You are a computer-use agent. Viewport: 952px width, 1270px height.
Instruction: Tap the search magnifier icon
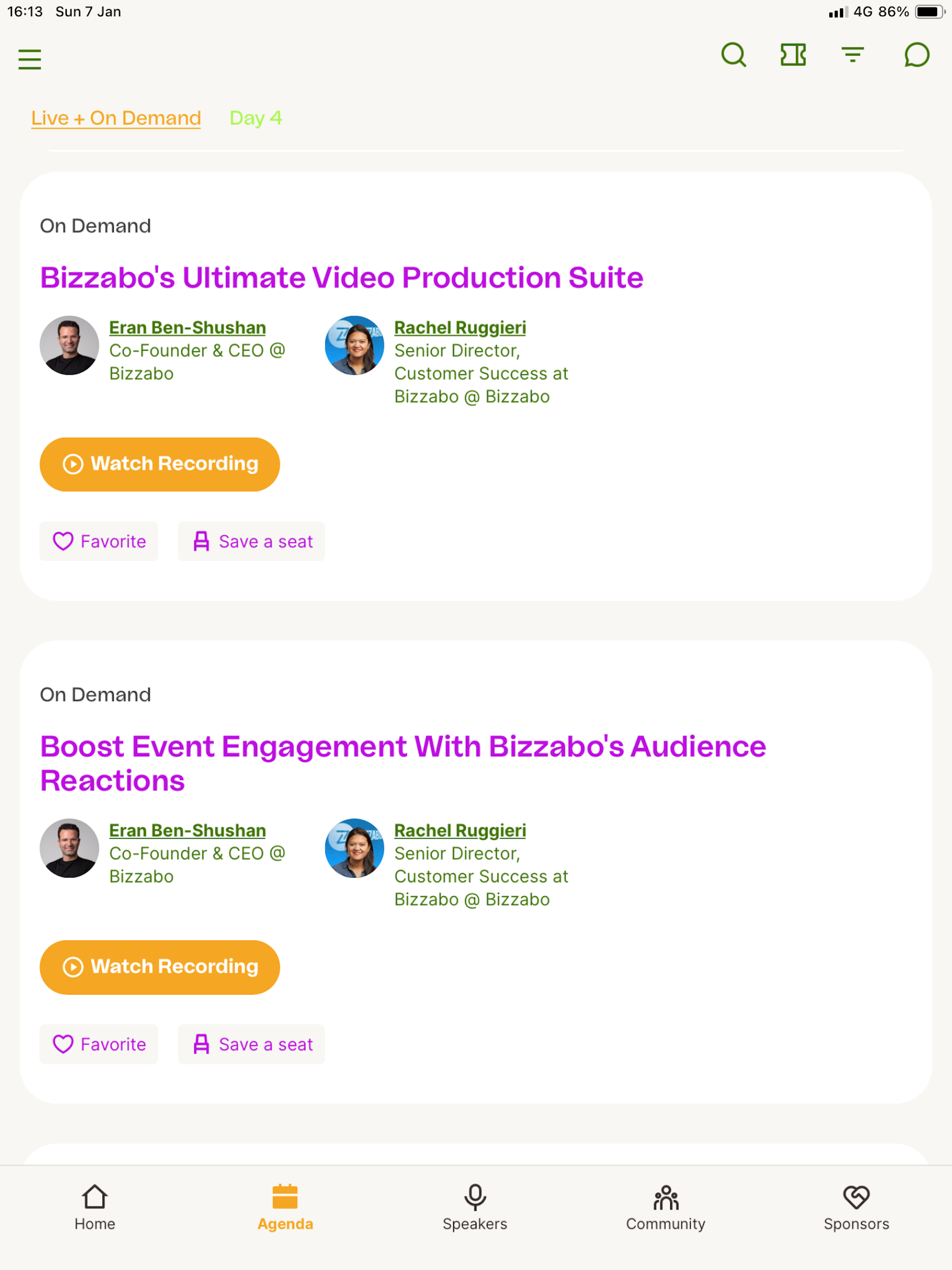[733, 55]
